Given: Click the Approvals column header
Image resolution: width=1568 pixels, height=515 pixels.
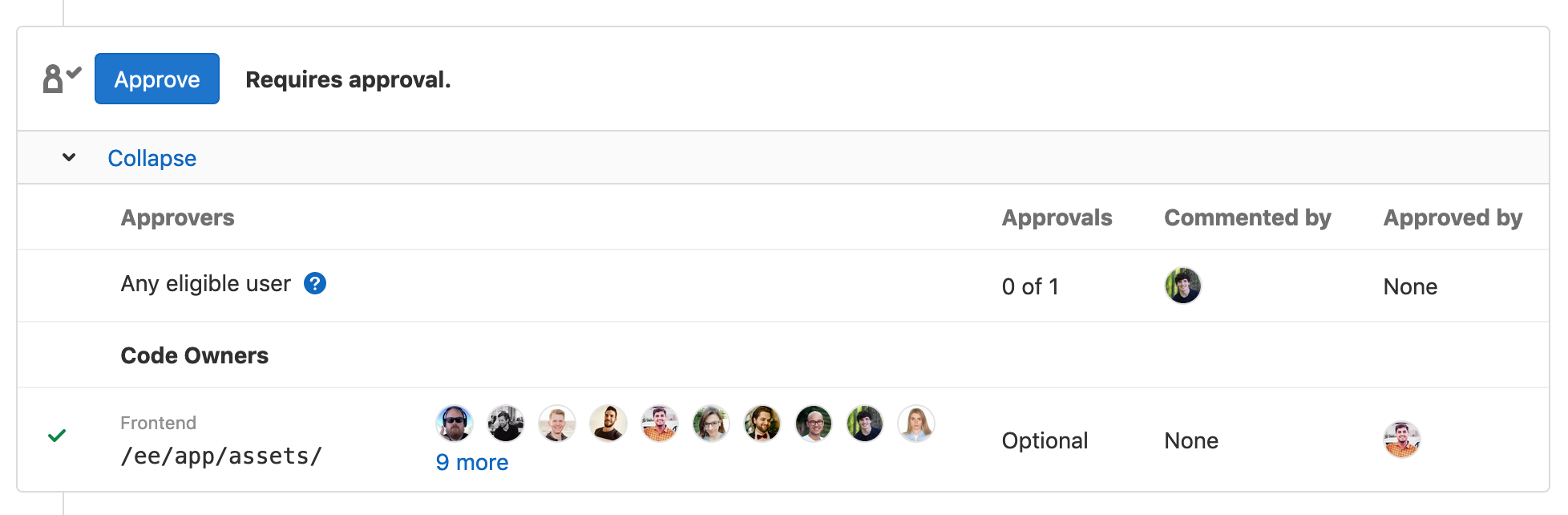Looking at the screenshot, I should click(1057, 217).
